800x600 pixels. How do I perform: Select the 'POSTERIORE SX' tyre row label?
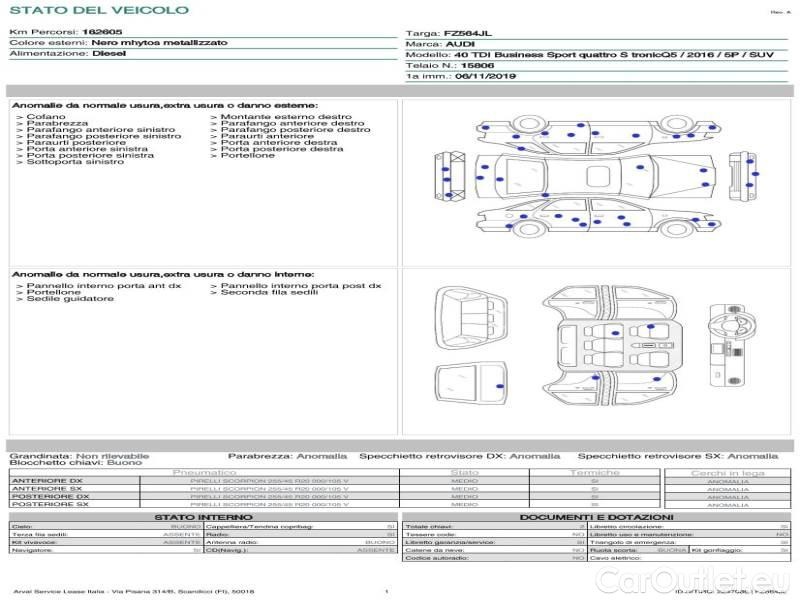click(50, 504)
